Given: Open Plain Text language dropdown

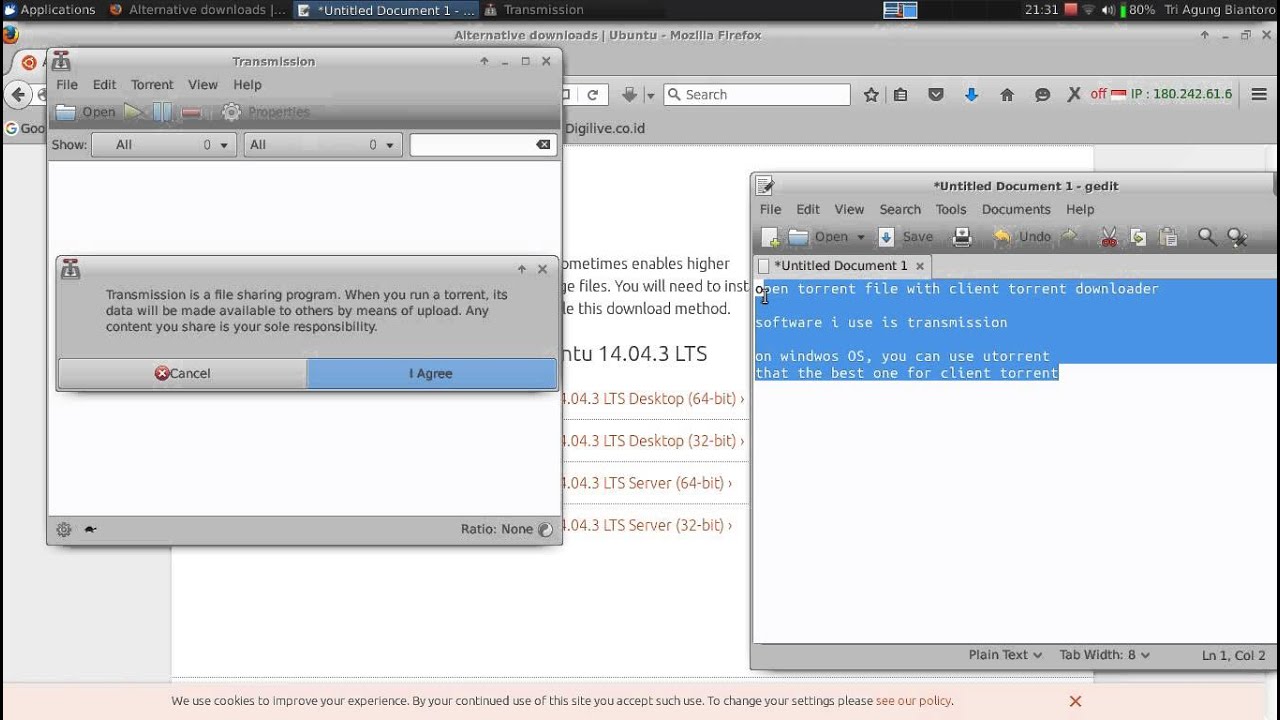Looking at the screenshot, I should click(x=1005, y=655).
